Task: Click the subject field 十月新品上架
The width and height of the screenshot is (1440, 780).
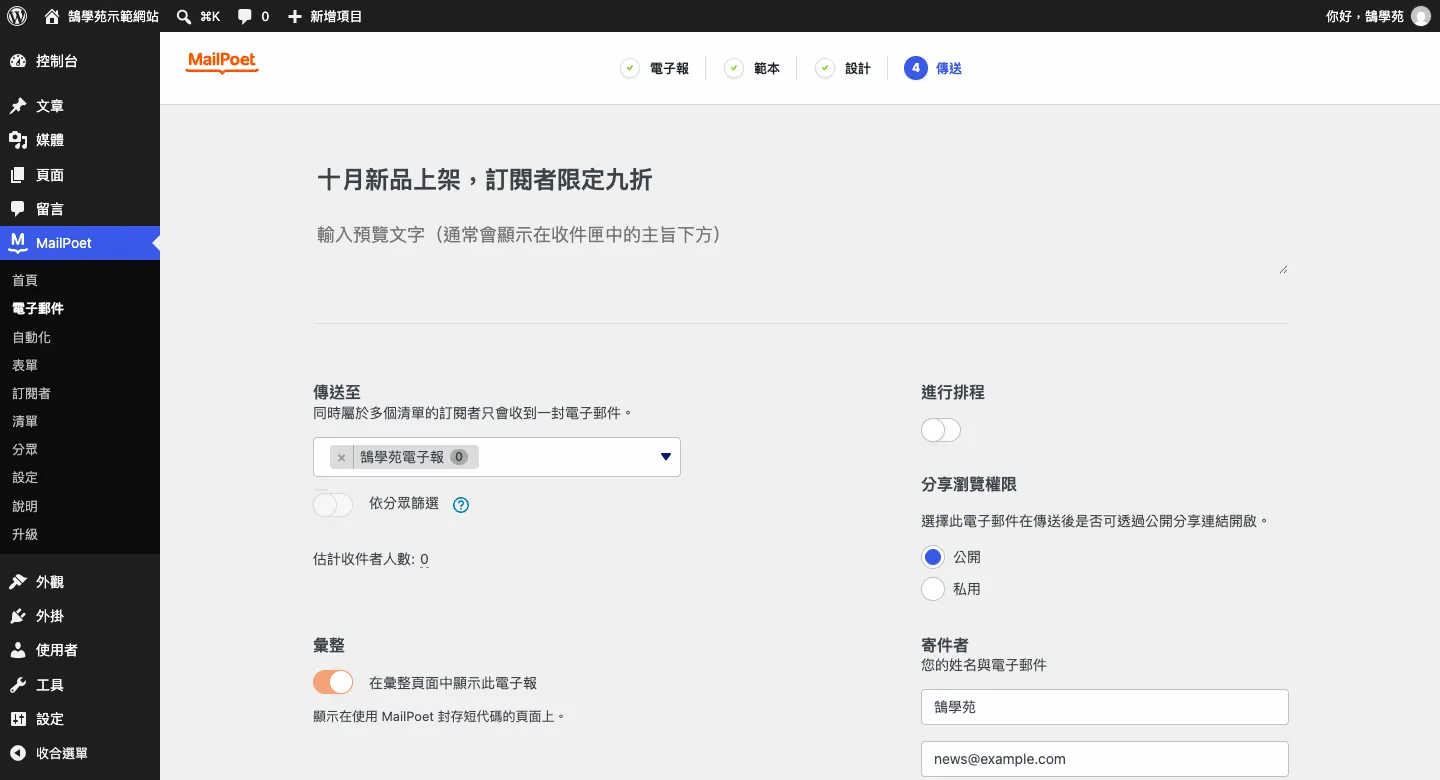Action: tap(800, 180)
